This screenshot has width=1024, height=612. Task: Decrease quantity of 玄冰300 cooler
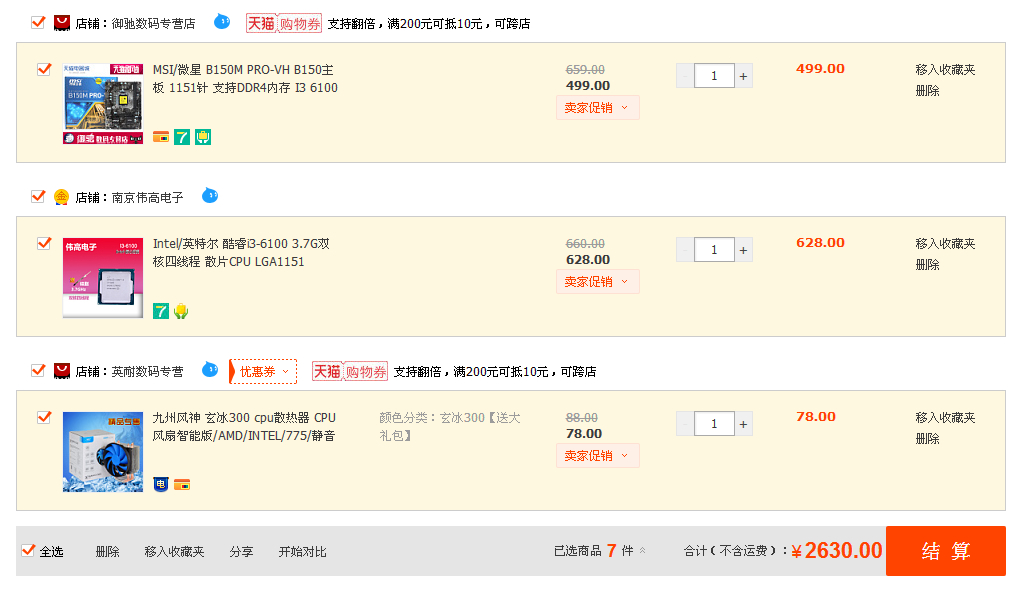pyautogui.click(x=685, y=424)
